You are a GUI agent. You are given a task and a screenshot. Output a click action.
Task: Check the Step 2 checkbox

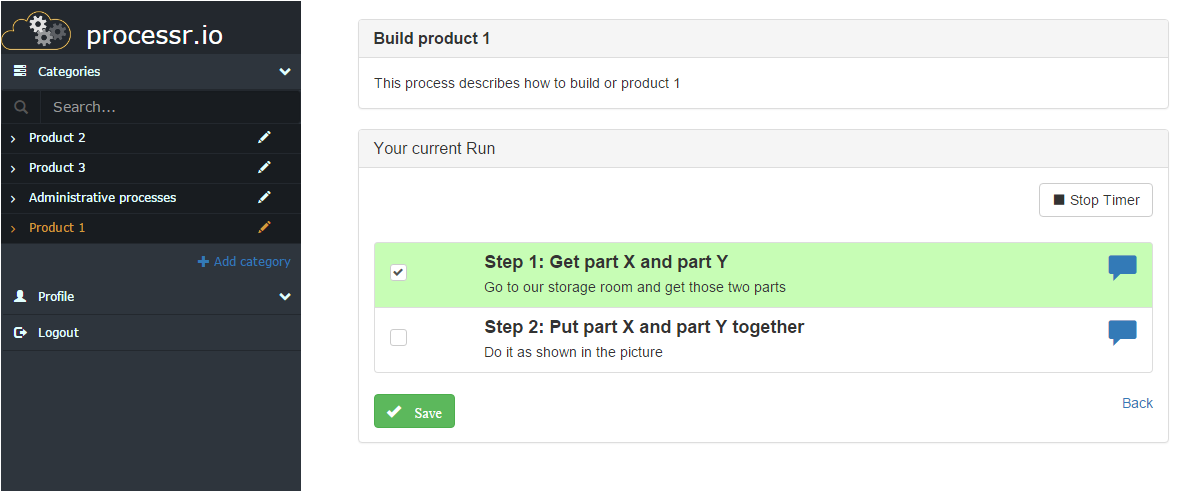[x=398, y=337]
